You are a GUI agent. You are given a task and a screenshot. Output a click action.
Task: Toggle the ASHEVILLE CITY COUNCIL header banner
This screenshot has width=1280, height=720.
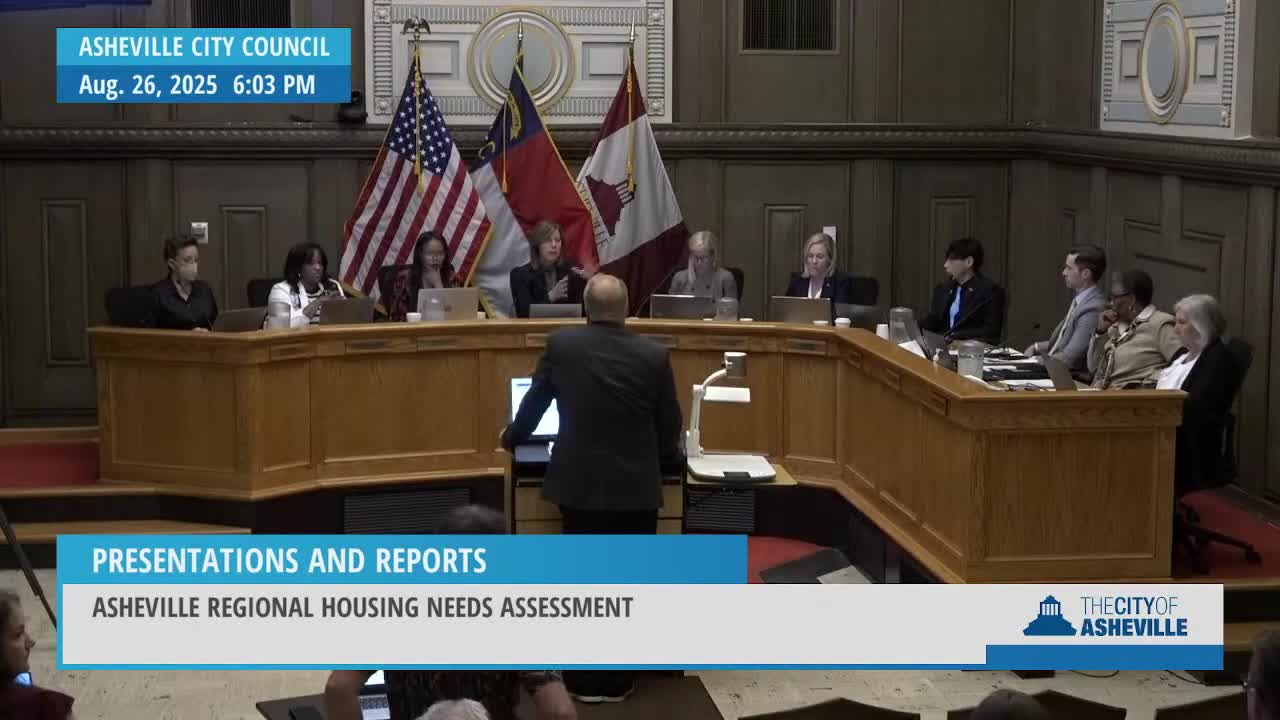(203, 47)
